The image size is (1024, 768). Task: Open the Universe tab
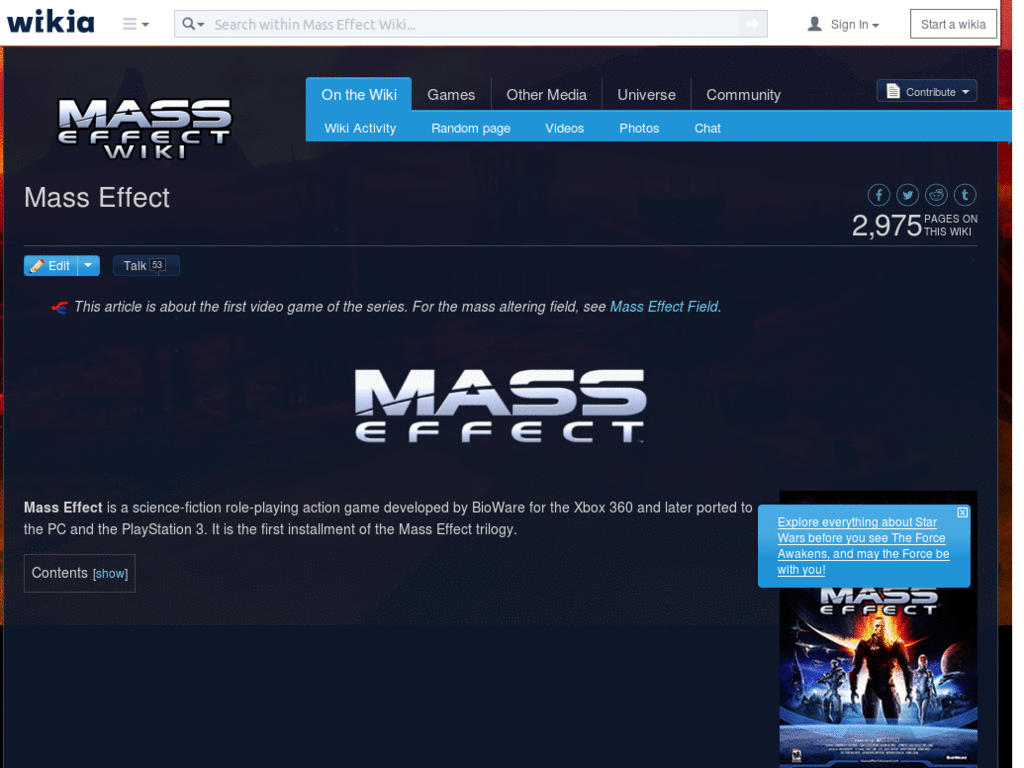(x=647, y=95)
